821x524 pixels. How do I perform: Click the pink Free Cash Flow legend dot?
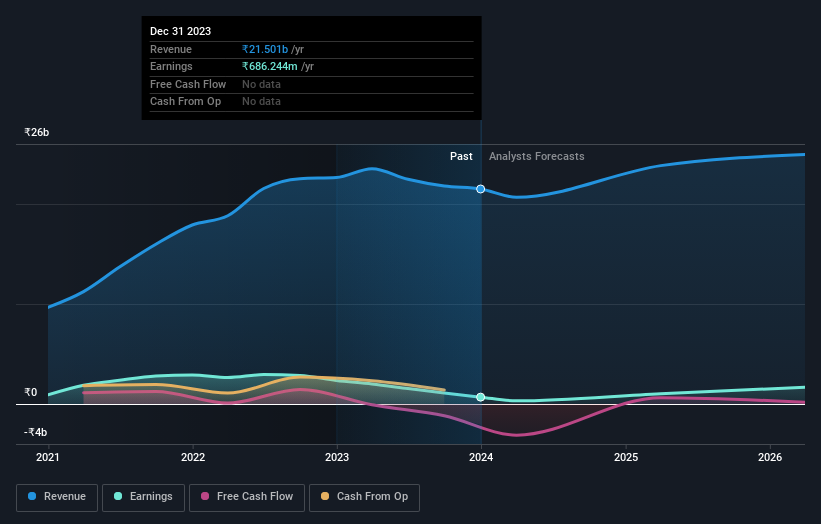click(x=205, y=496)
